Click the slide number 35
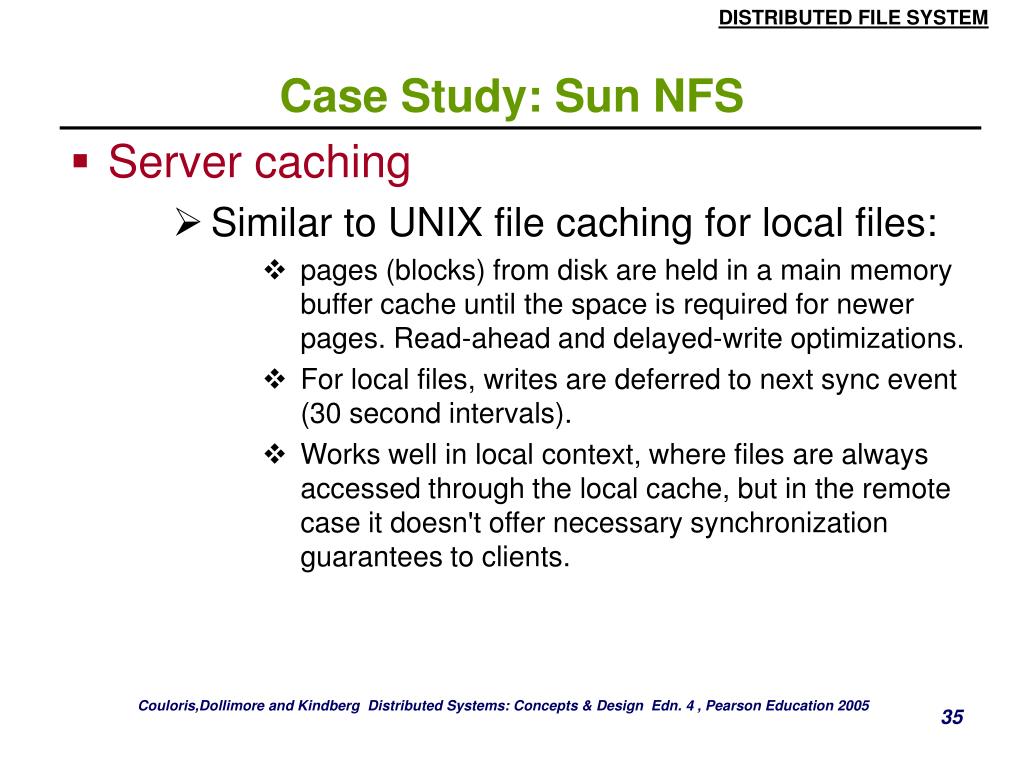 coord(952,717)
